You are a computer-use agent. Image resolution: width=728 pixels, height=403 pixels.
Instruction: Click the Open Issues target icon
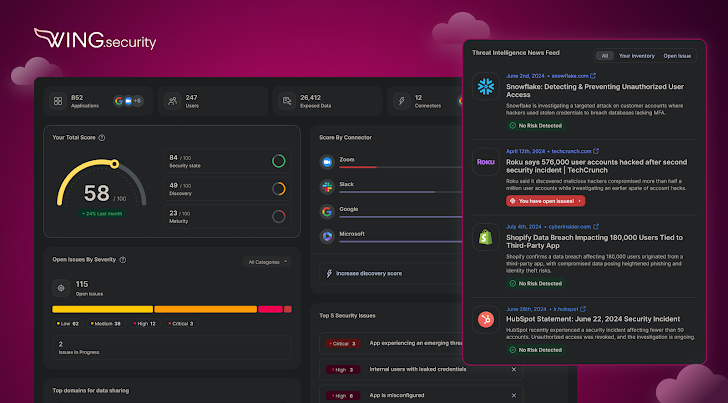(x=61, y=288)
